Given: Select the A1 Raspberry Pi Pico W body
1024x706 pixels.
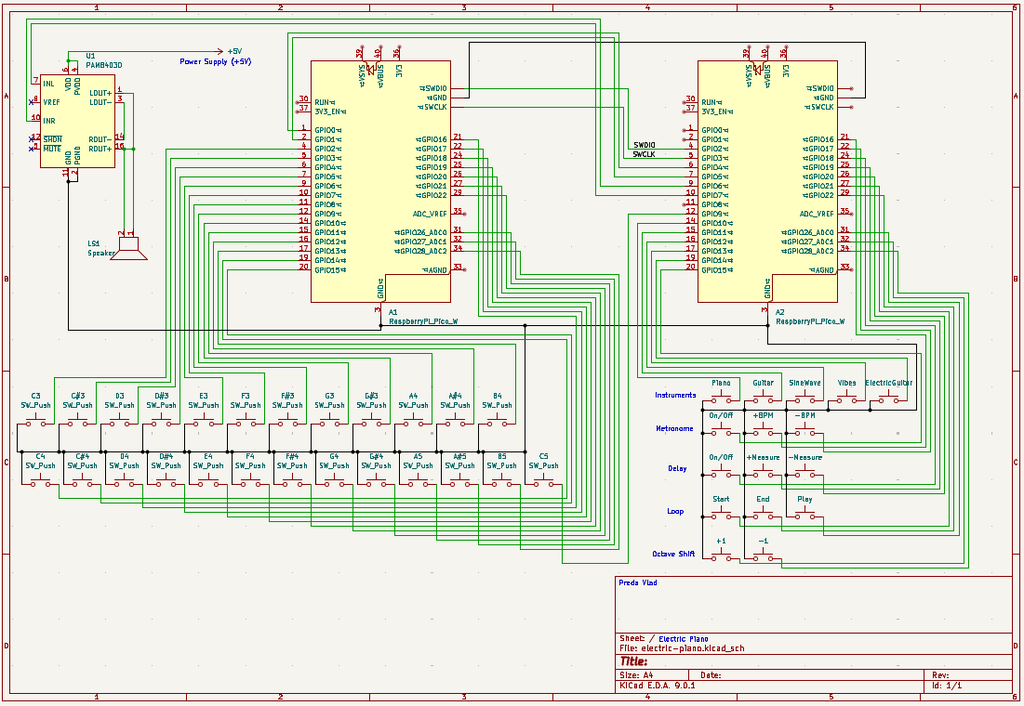Looking at the screenshot, I should click(x=381, y=182).
